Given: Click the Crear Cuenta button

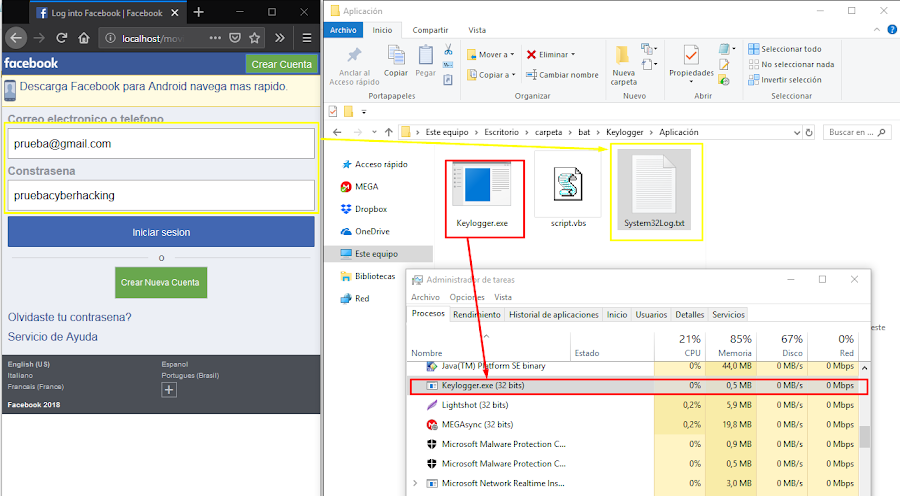Looking at the screenshot, I should click(x=281, y=64).
